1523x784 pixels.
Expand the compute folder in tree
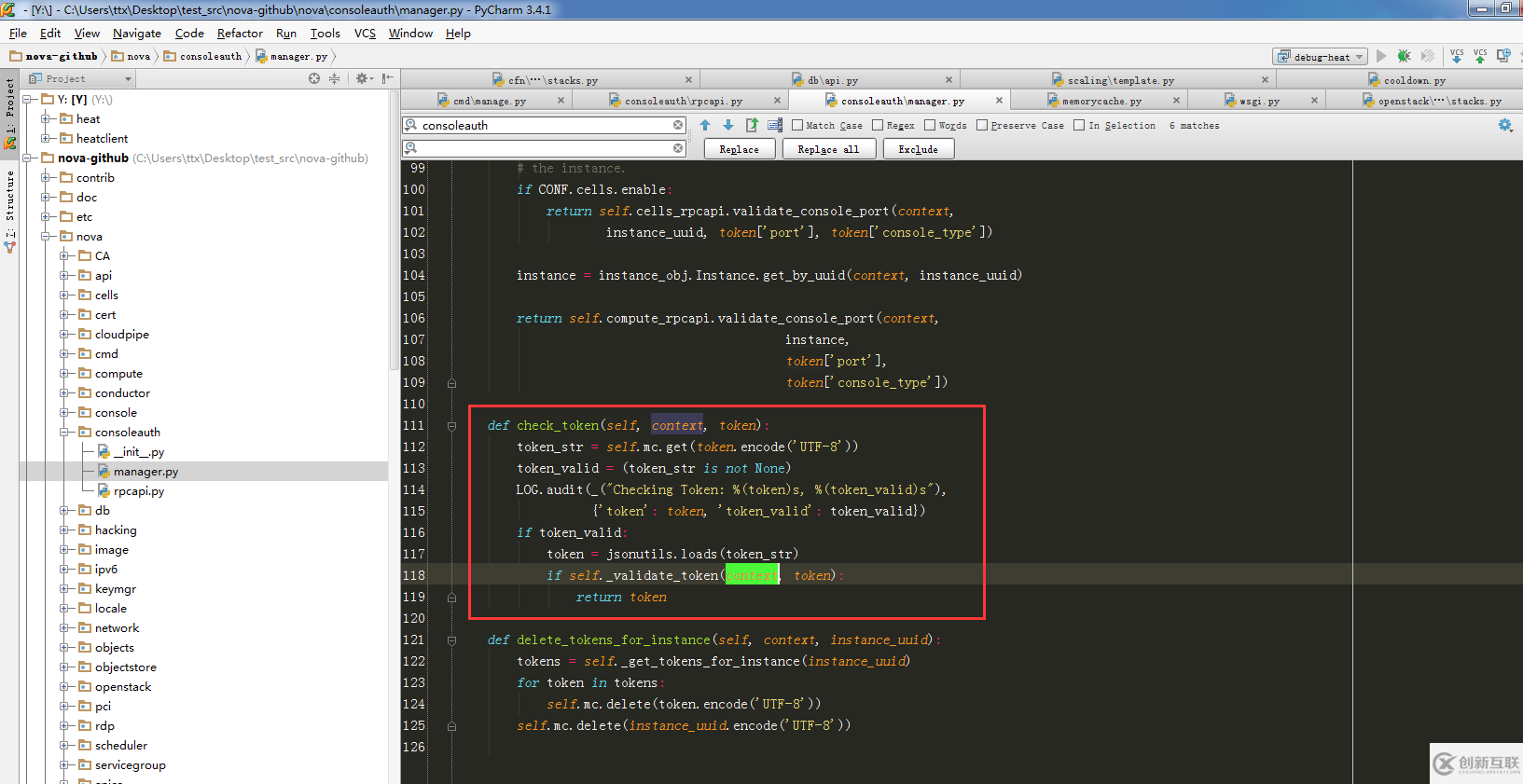point(64,374)
